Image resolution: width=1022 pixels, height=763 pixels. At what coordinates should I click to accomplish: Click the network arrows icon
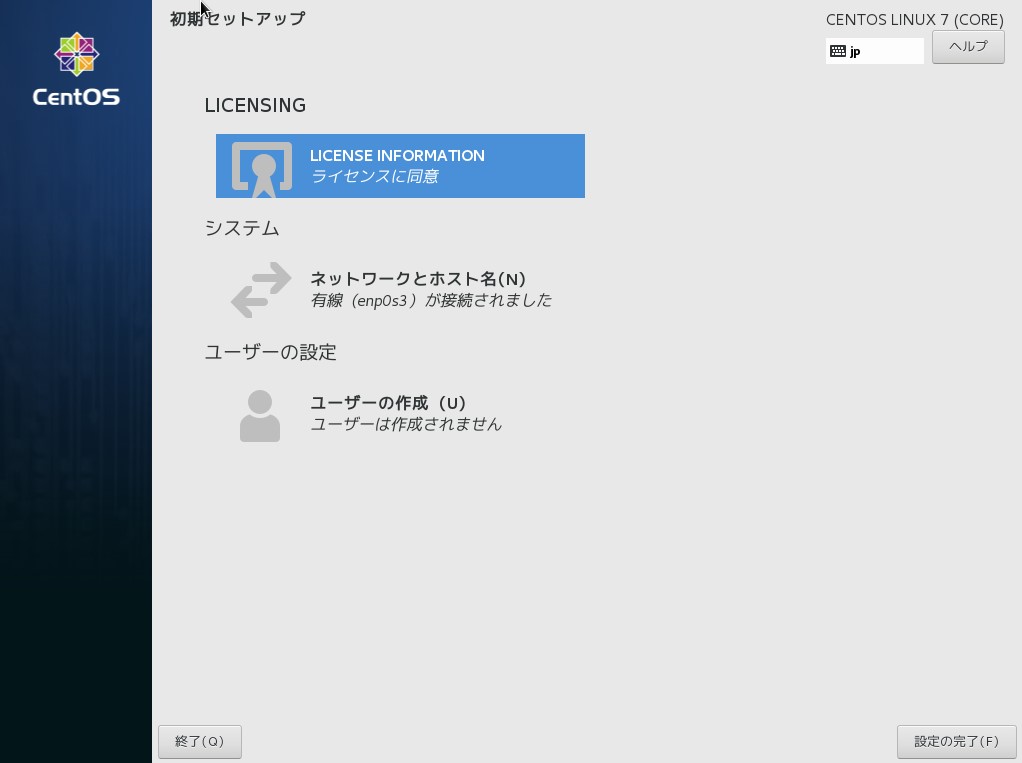coord(261,290)
